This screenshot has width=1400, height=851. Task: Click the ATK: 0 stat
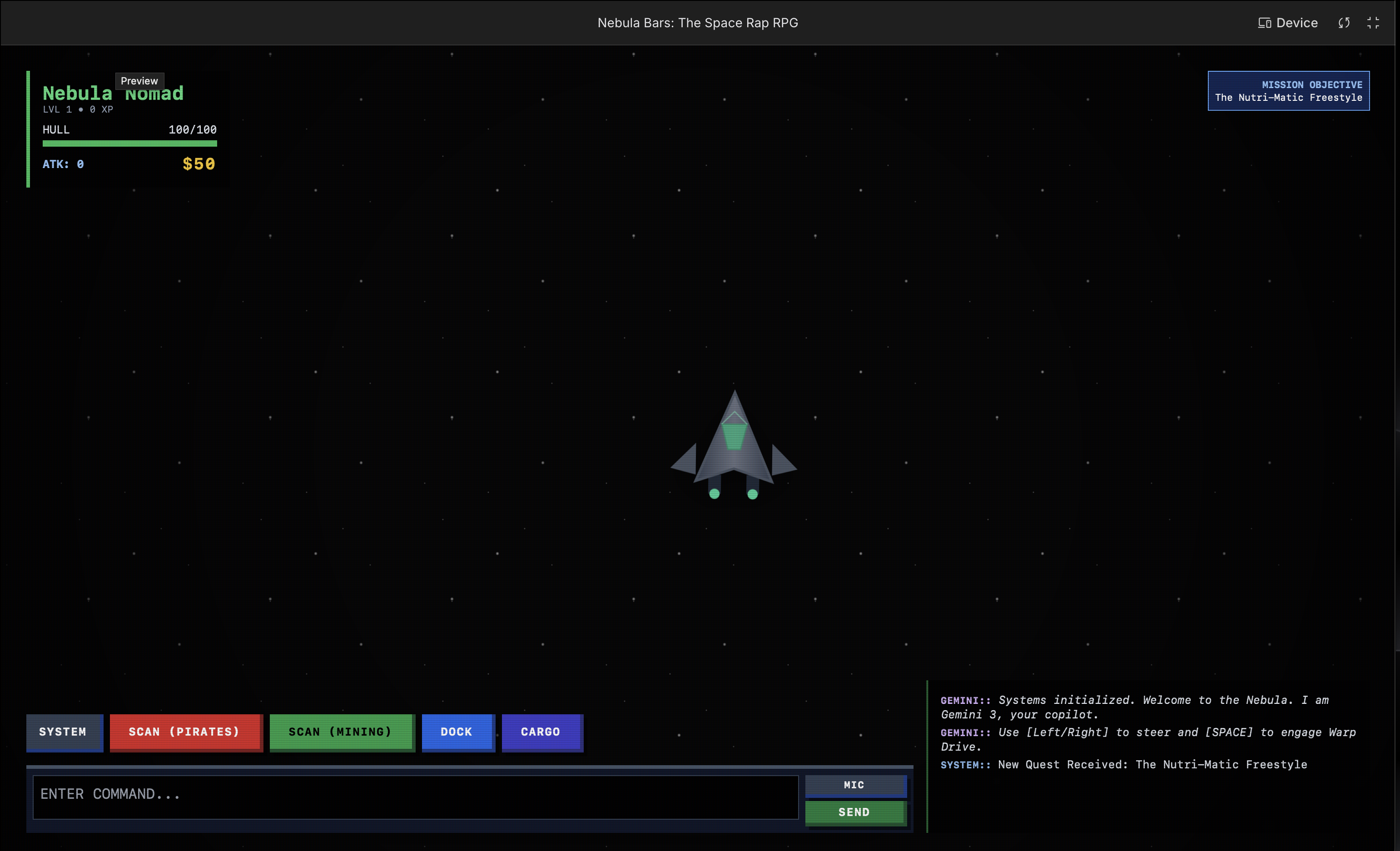(x=63, y=164)
